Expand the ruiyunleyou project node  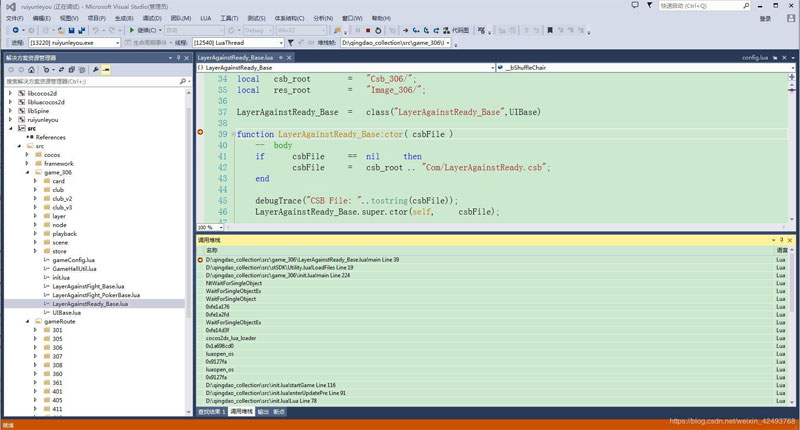click(10, 119)
